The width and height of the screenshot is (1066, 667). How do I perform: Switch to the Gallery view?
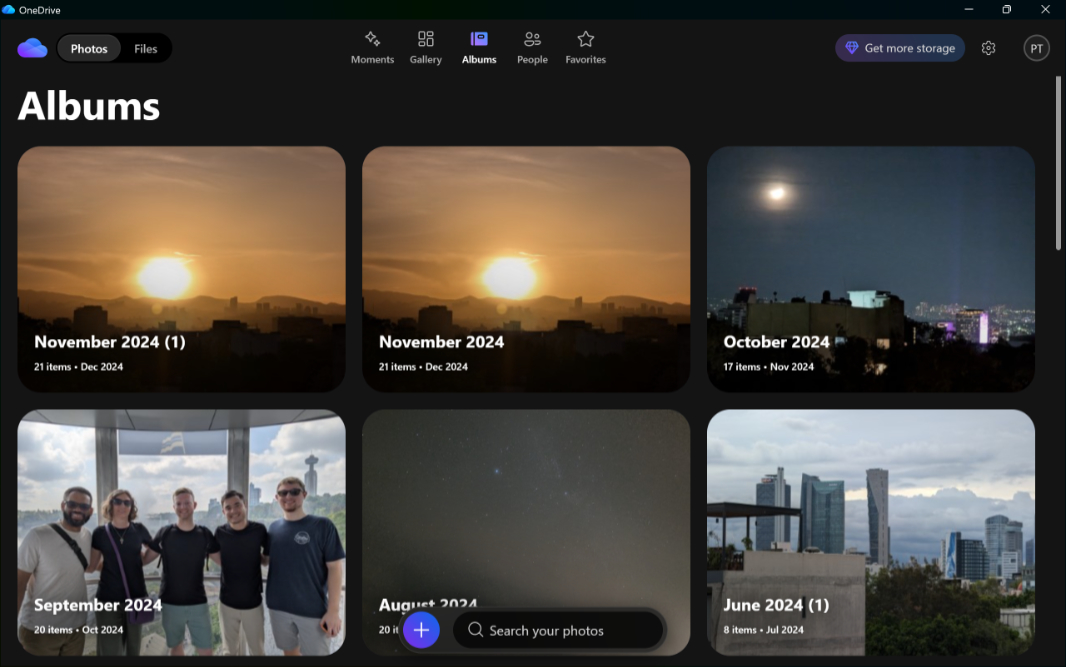pyautogui.click(x=425, y=40)
